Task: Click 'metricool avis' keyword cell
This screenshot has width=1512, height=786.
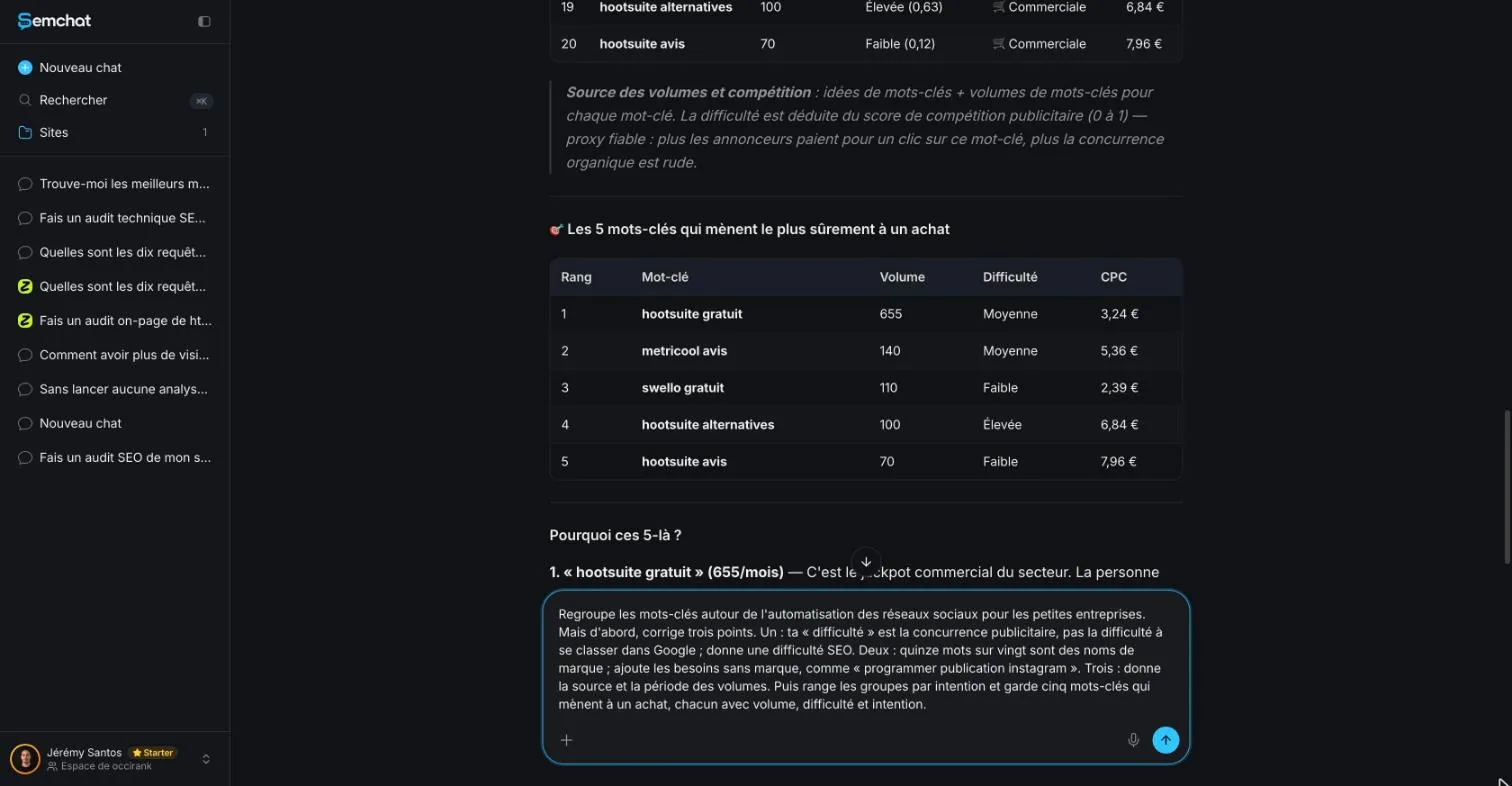Action: point(684,351)
